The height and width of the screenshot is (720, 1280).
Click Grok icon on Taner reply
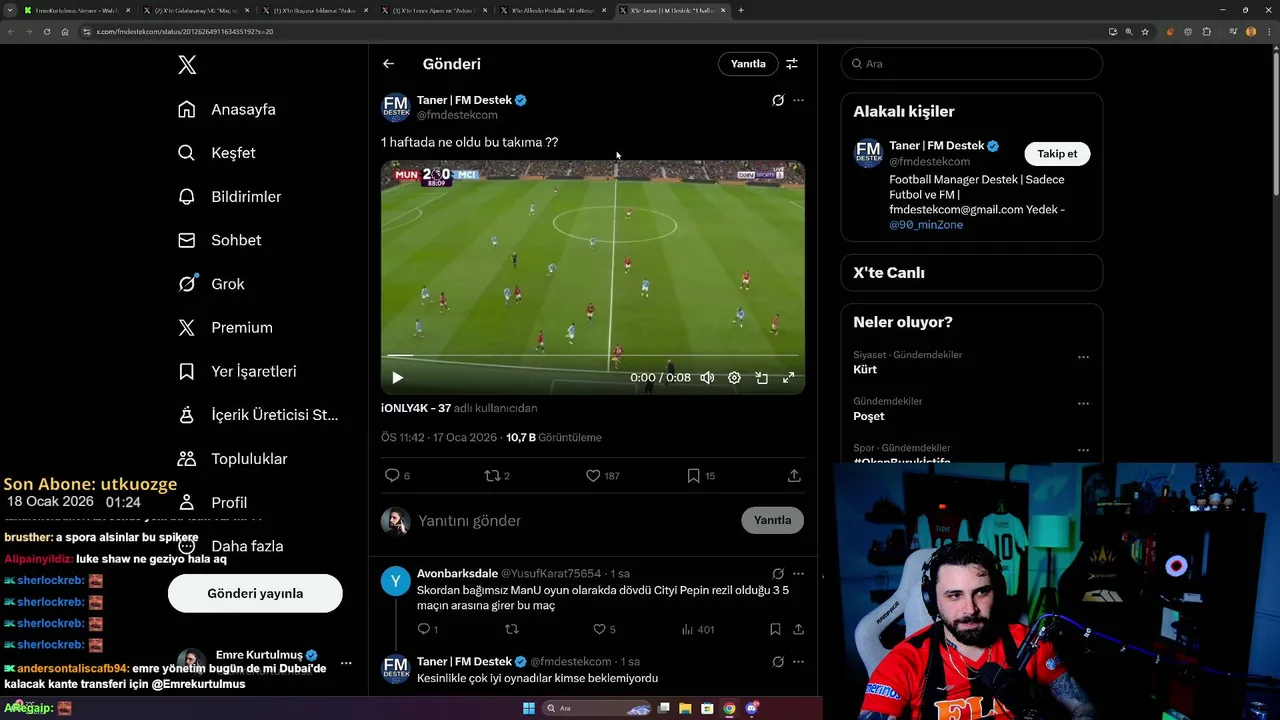(x=778, y=662)
